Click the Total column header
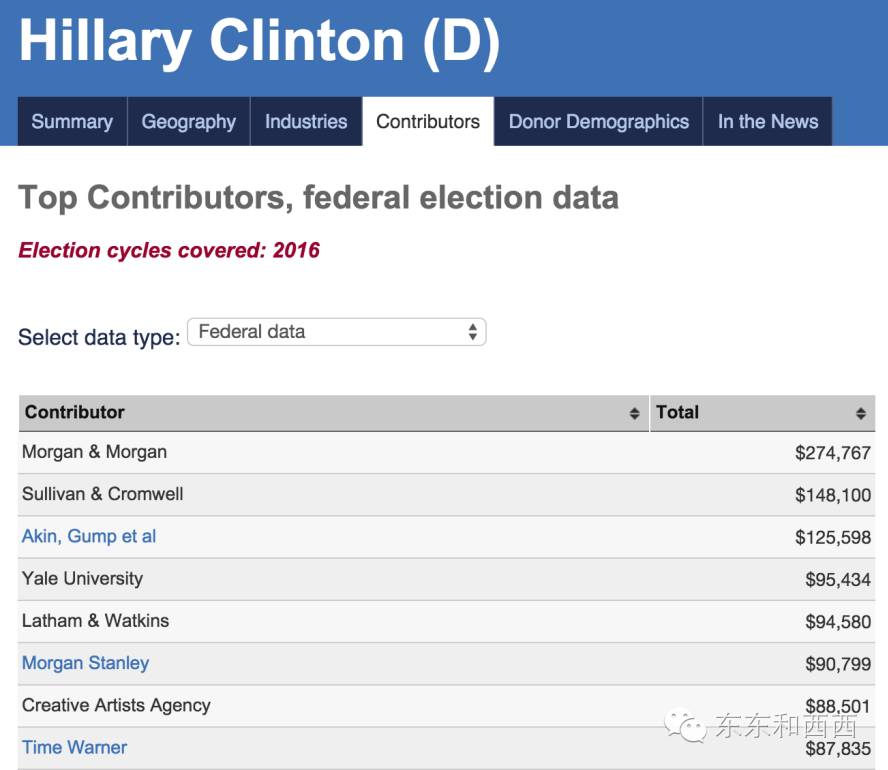Viewport: 888px width, 770px height. (x=678, y=412)
